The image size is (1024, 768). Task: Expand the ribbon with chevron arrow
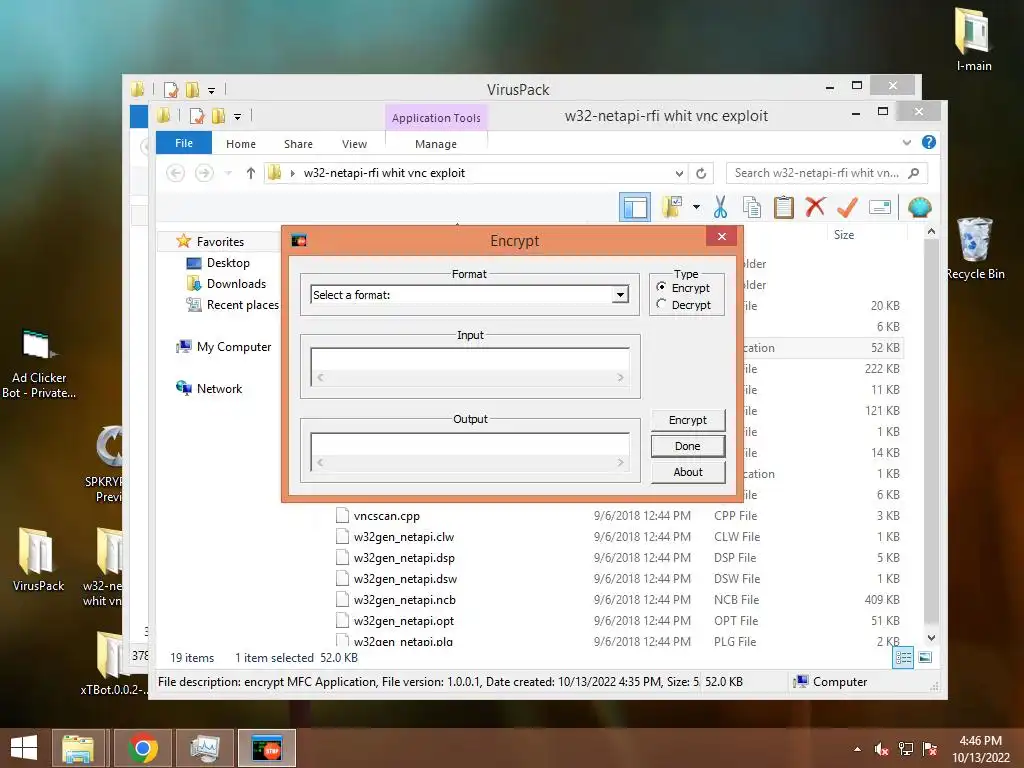click(x=906, y=142)
